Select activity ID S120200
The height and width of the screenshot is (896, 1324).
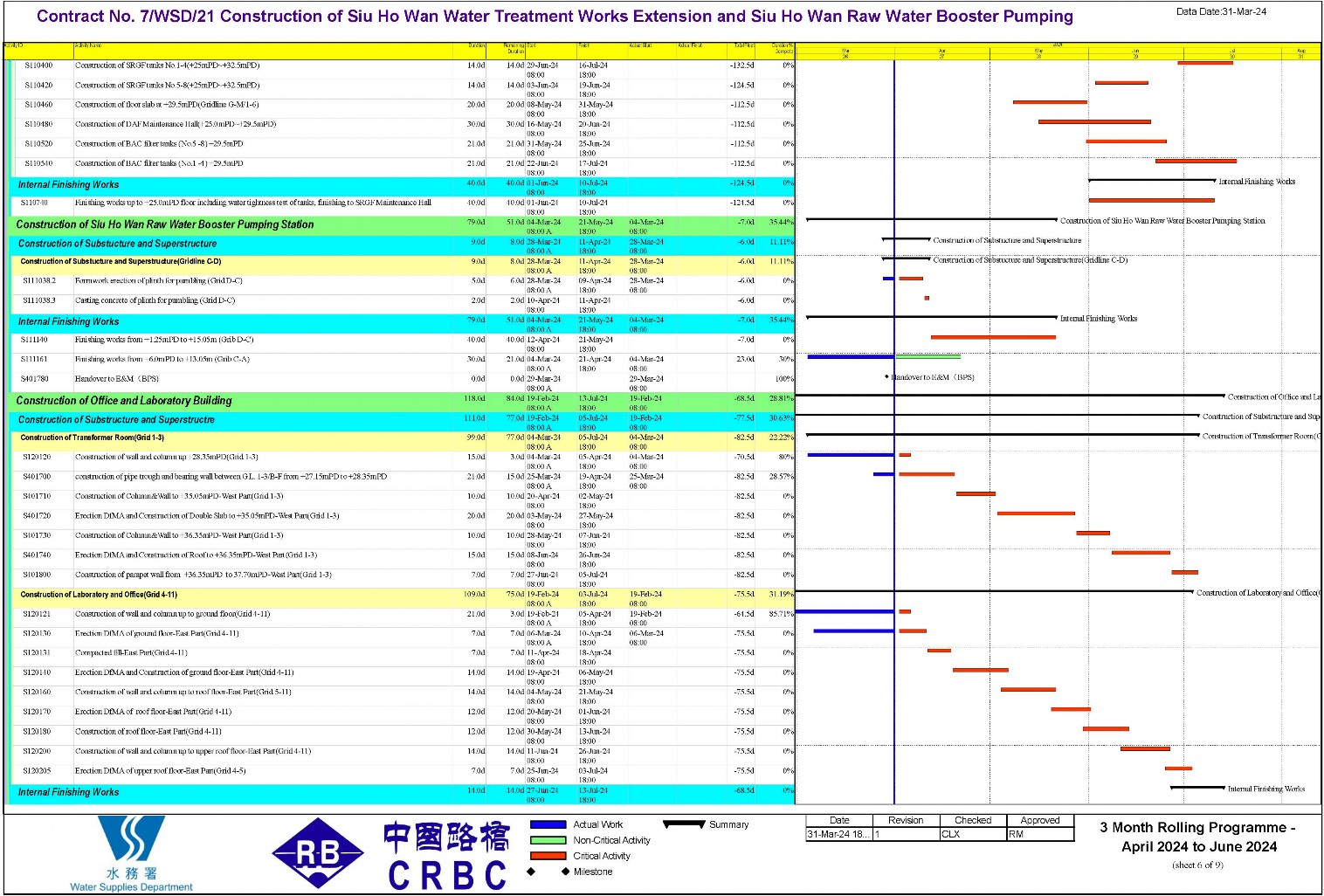tap(37, 751)
